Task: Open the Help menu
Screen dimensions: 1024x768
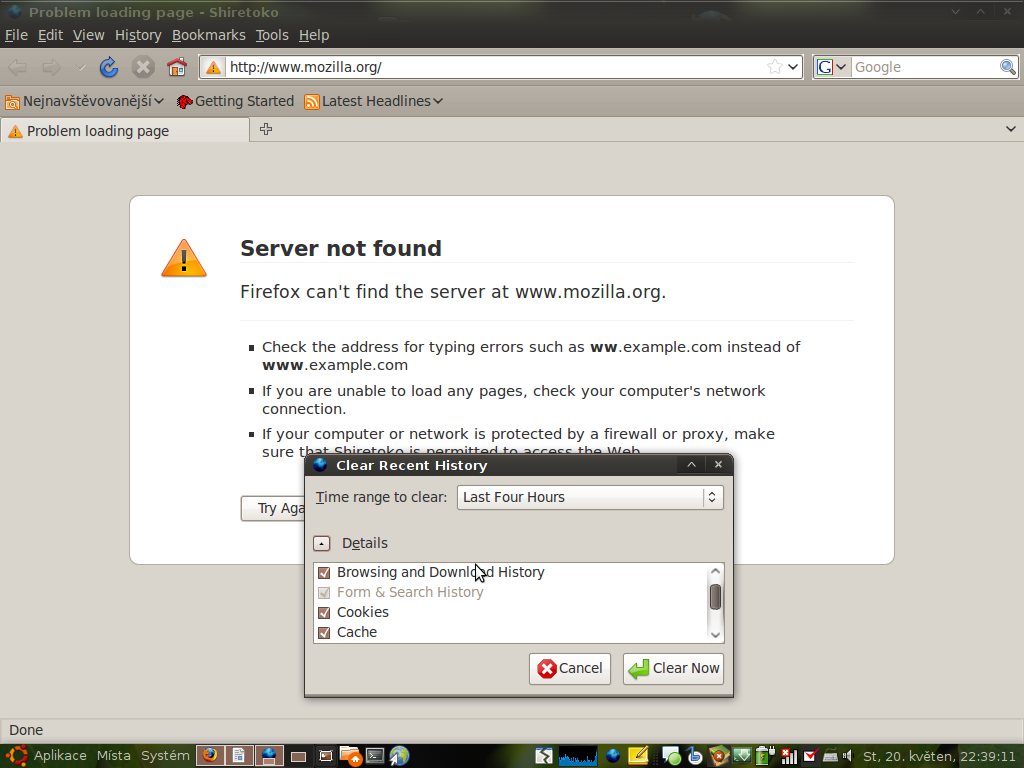Action: (314, 35)
